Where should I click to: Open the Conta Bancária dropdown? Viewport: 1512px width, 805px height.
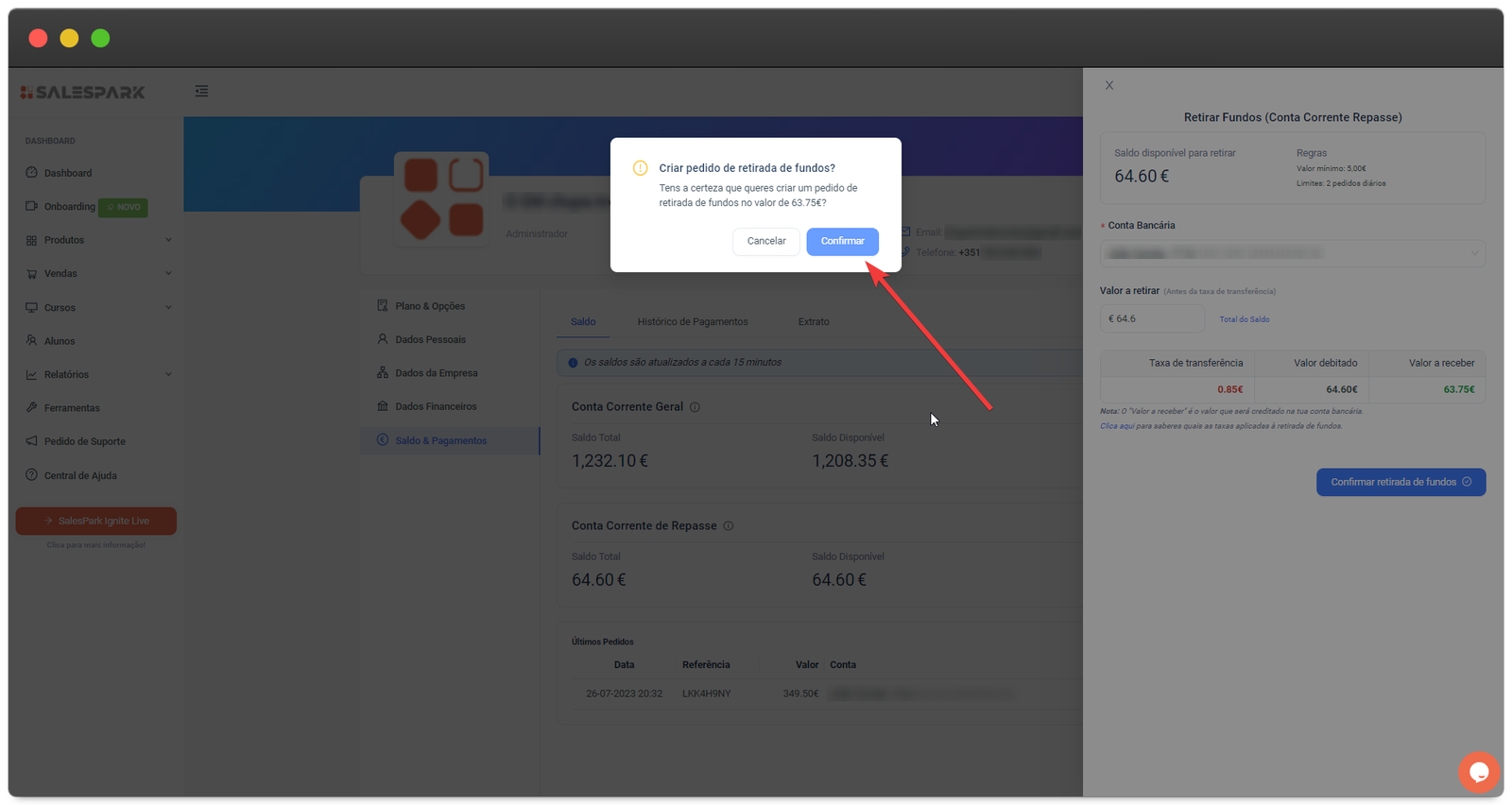pyautogui.click(x=1292, y=253)
